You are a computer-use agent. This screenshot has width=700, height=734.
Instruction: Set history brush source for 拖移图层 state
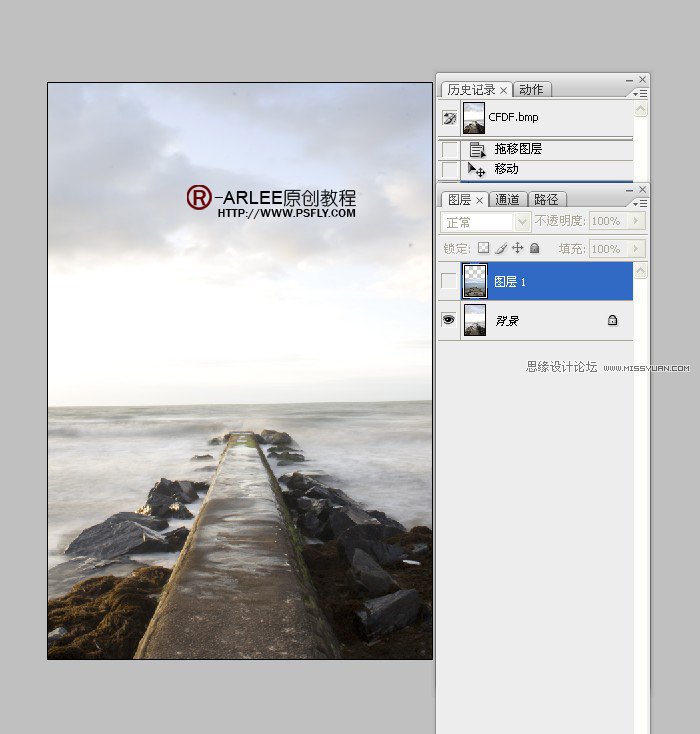coord(449,150)
